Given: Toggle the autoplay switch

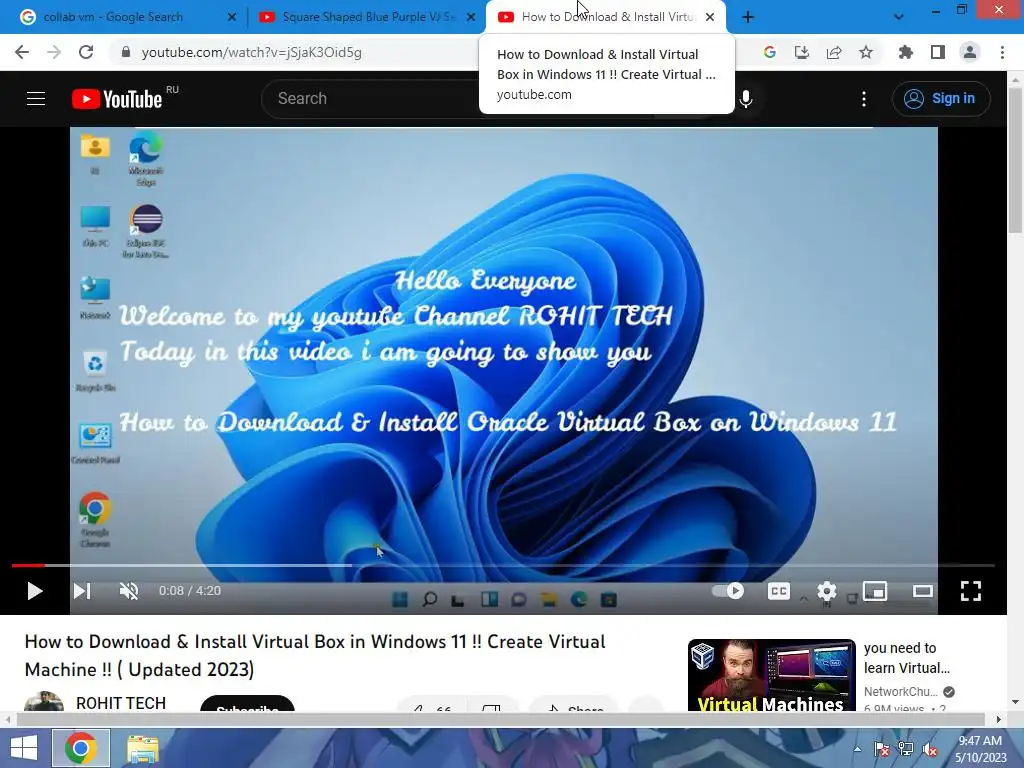Looking at the screenshot, I should coord(728,591).
